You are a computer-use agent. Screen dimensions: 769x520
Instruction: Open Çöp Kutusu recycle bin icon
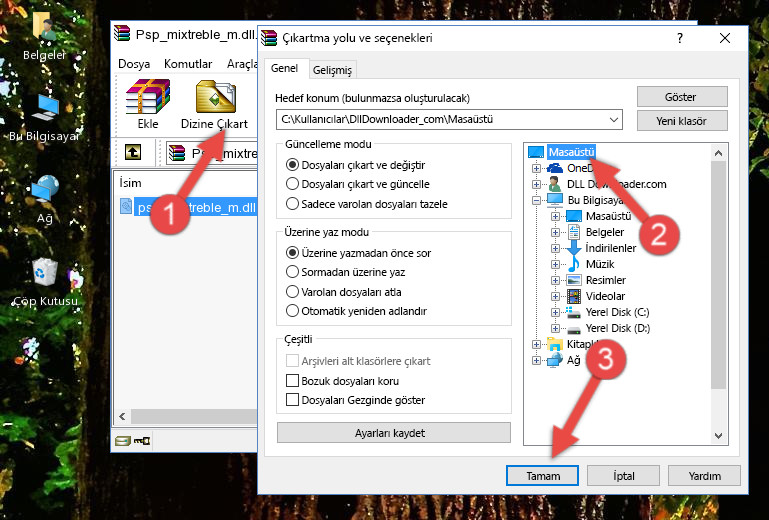pyautogui.click(x=45, y=283)
